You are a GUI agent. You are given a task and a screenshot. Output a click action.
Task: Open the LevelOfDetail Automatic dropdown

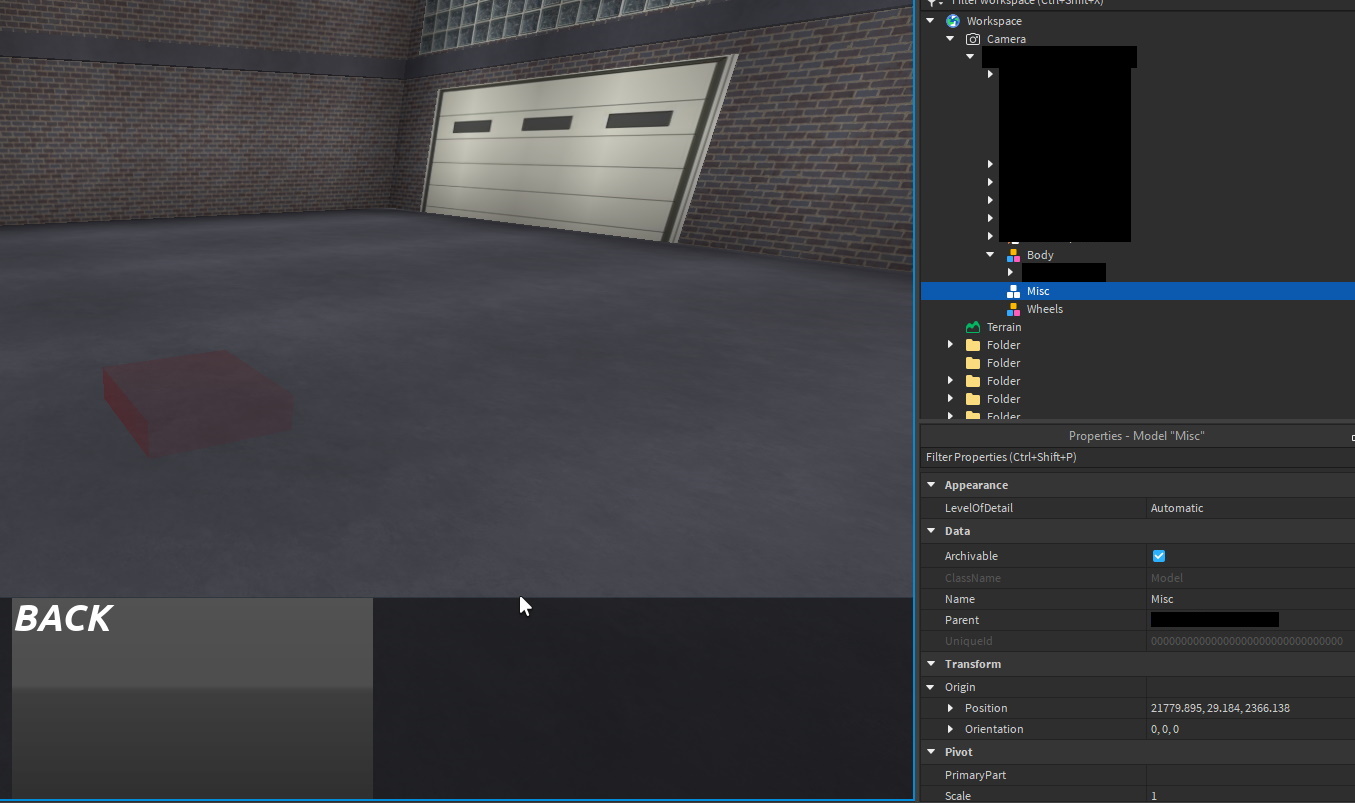click(1250, 508)
